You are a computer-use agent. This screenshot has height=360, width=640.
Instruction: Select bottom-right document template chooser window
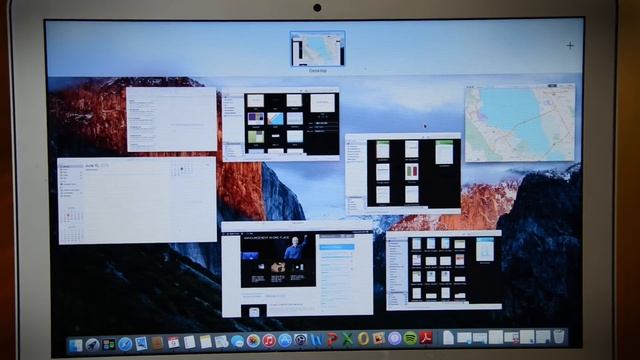click(444, 270)
